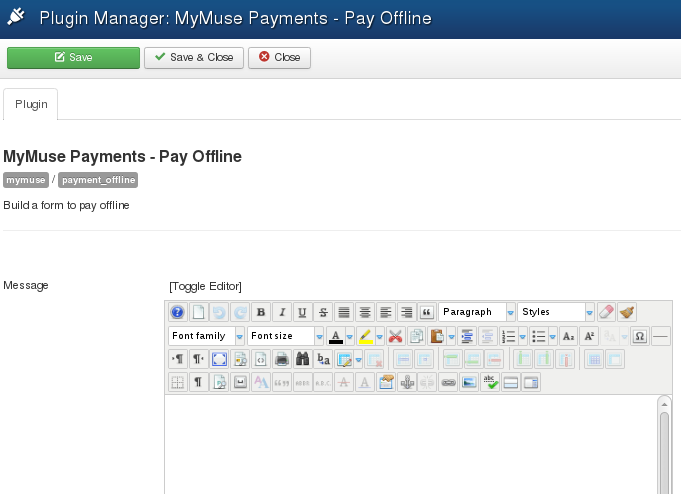Screen dimensions: 681x494
Task: Insert non-breaking space character
Action: tap(240, 382)
